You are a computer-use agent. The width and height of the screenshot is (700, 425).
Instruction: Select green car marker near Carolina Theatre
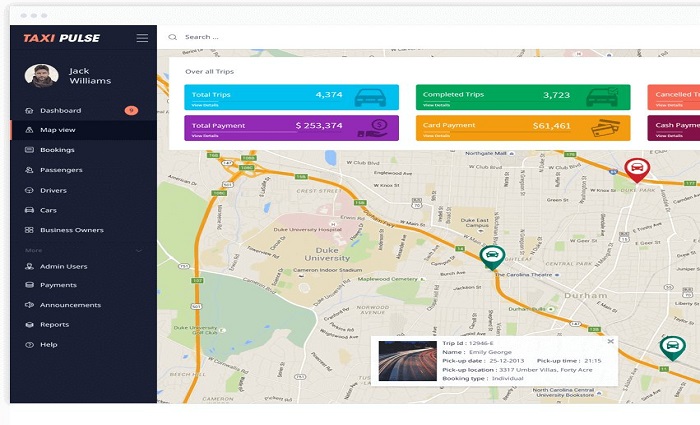[492, 257]
